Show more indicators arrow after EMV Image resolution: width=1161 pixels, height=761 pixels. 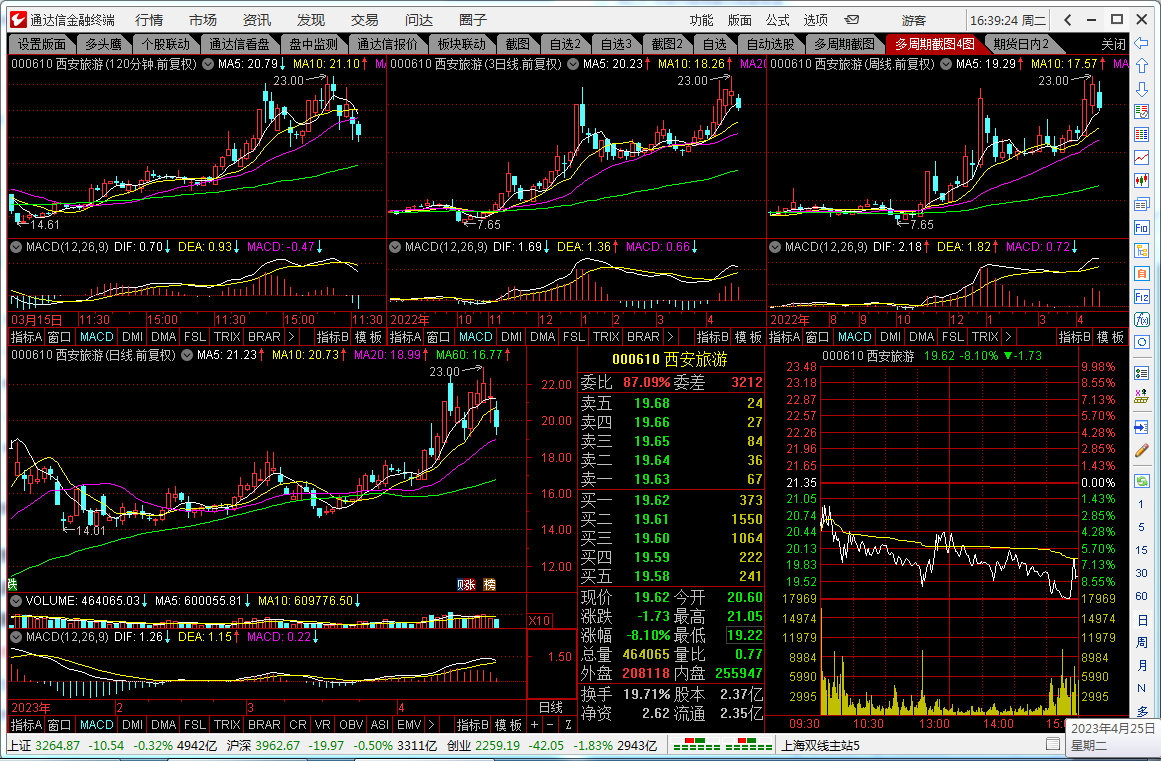431,725
